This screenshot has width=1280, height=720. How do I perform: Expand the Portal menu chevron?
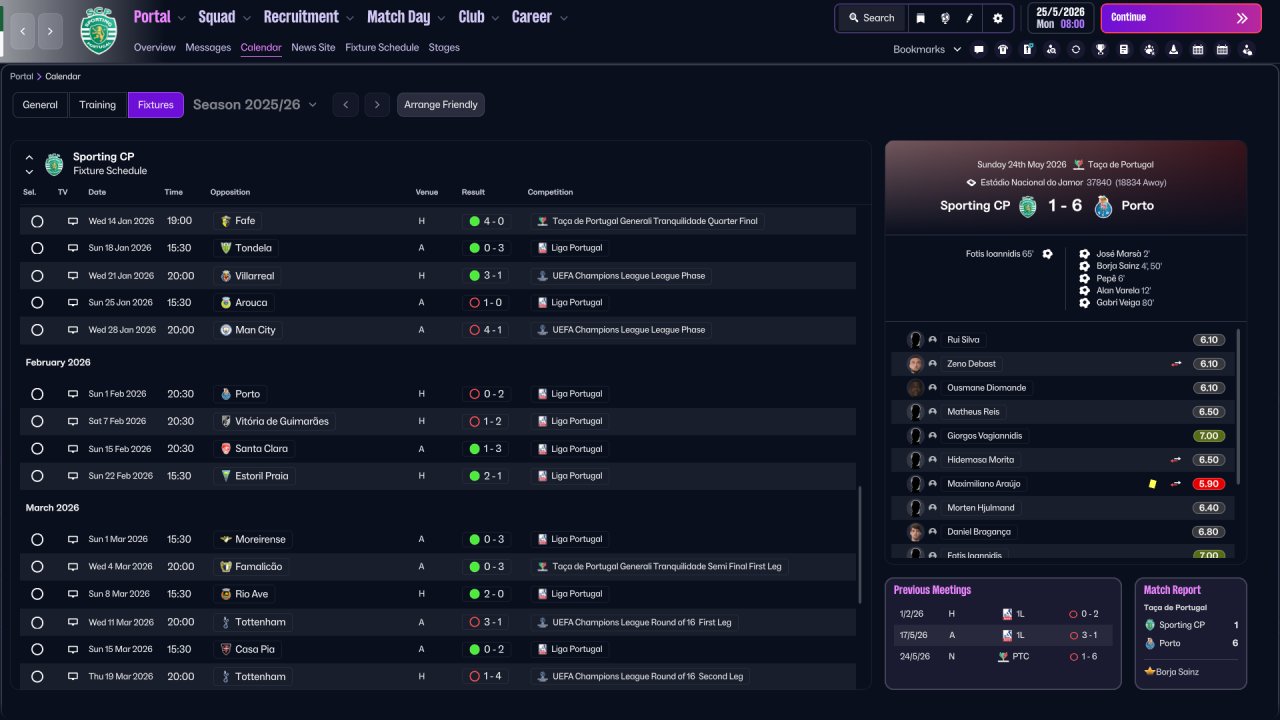181,18
